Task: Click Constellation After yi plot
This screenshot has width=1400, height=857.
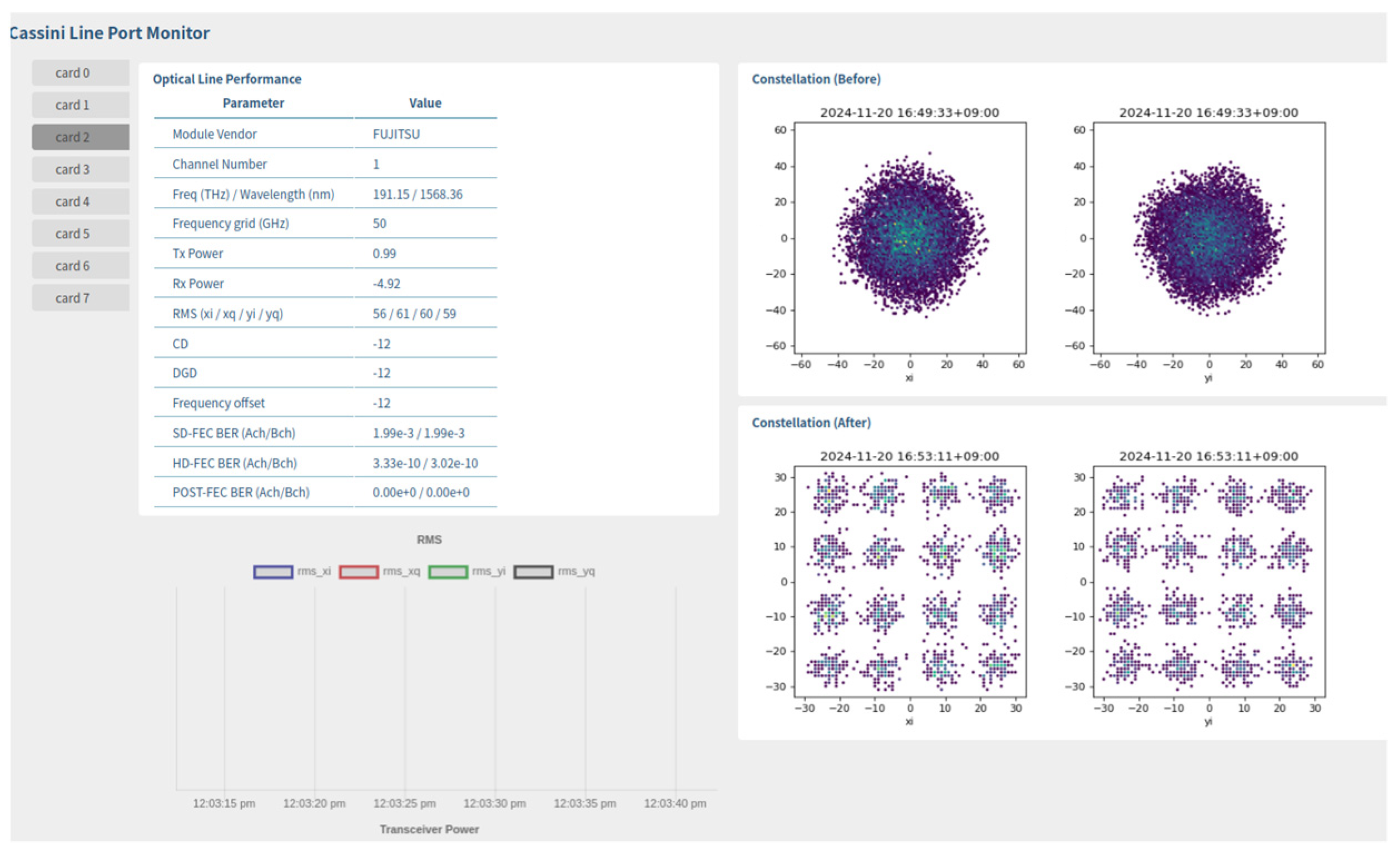Action: 1209,581
